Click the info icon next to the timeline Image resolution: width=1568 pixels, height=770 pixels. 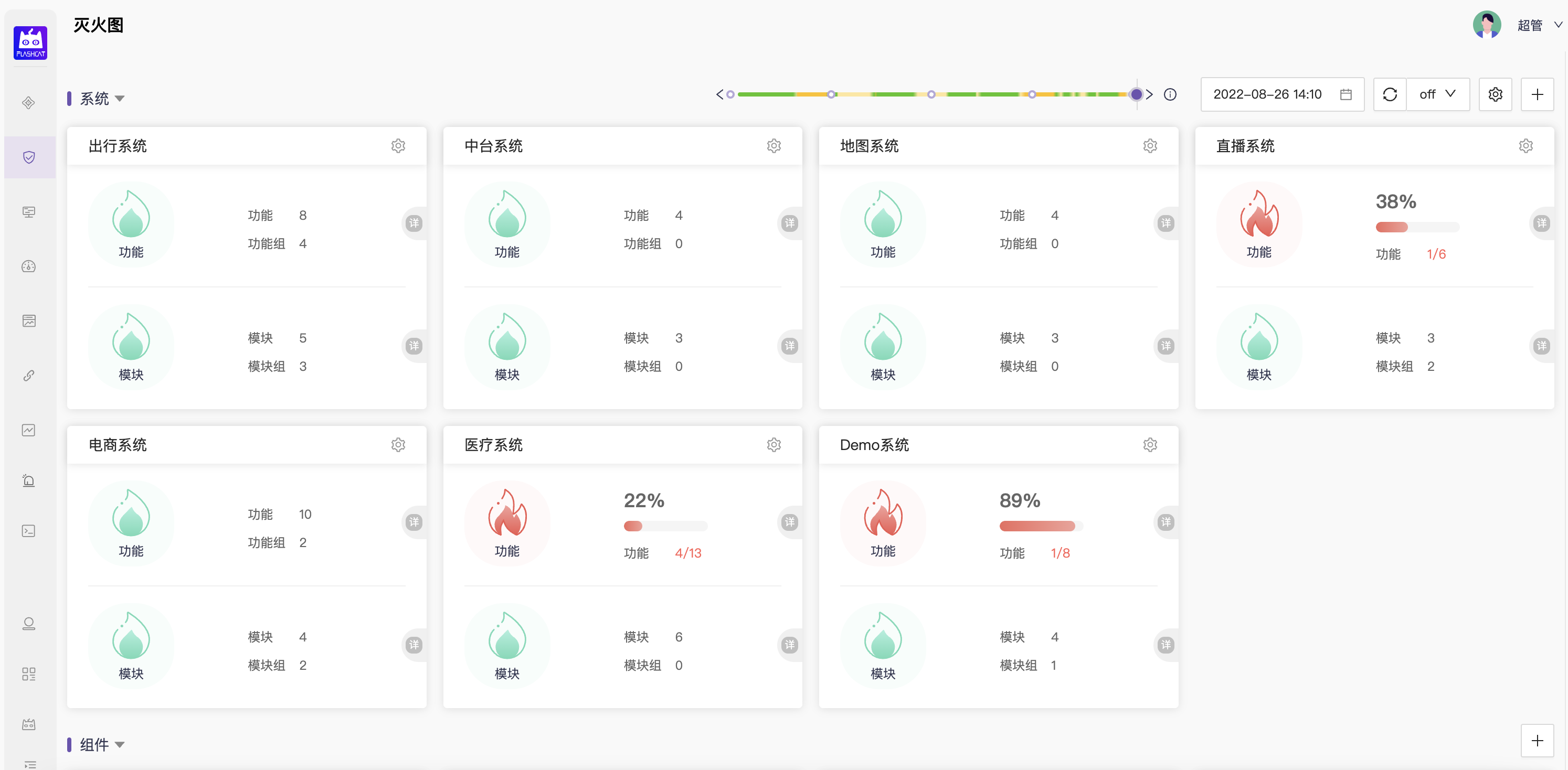(1170, 94)
